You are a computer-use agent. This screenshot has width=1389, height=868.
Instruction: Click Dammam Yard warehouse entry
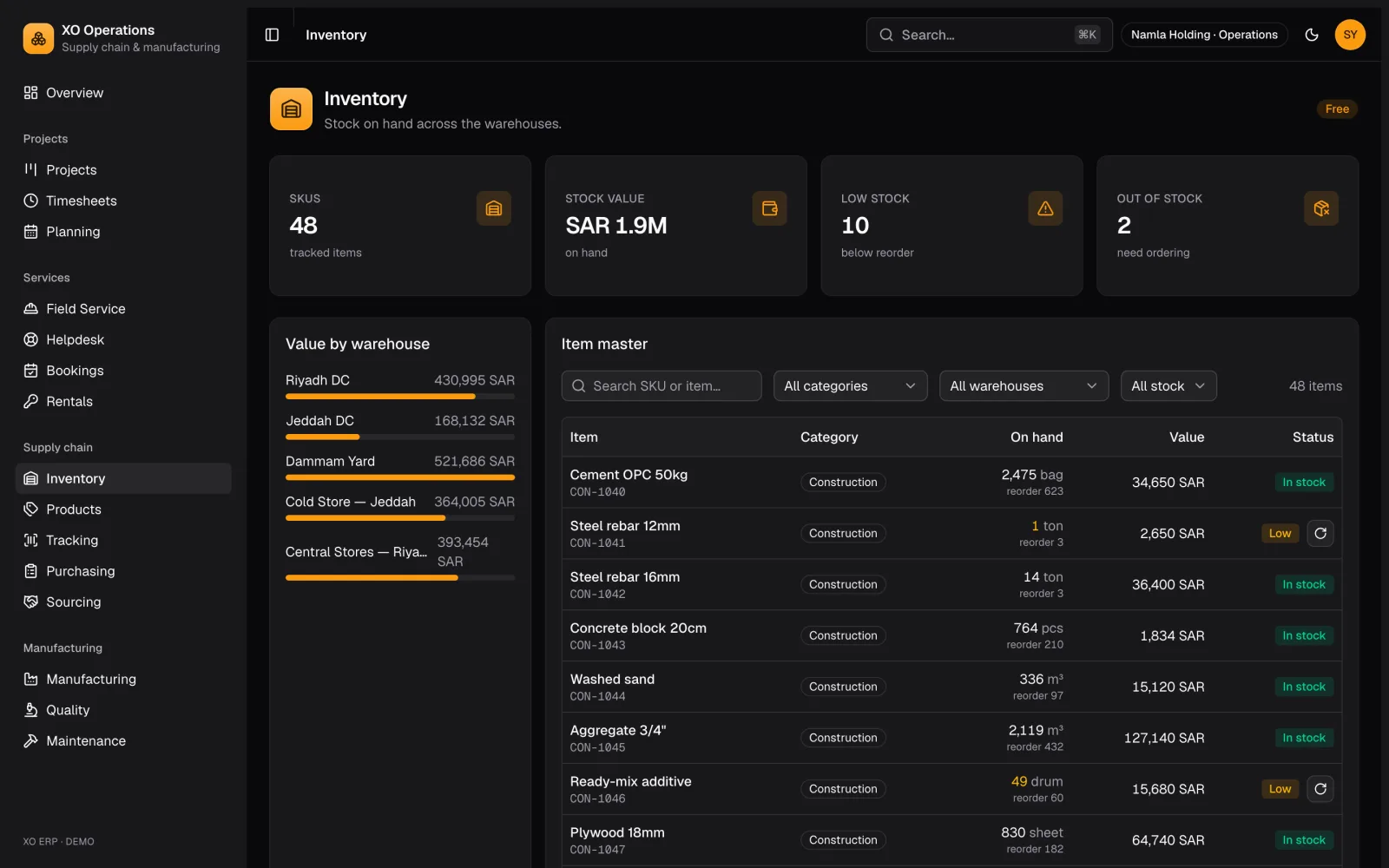[x=400, y=467]
